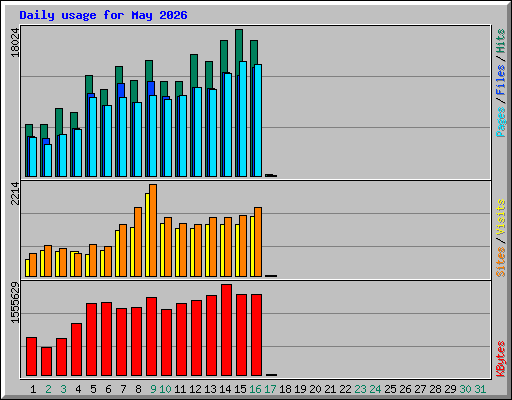Click the 18024 axis value

pyautogui.click(x=15, y=42)
